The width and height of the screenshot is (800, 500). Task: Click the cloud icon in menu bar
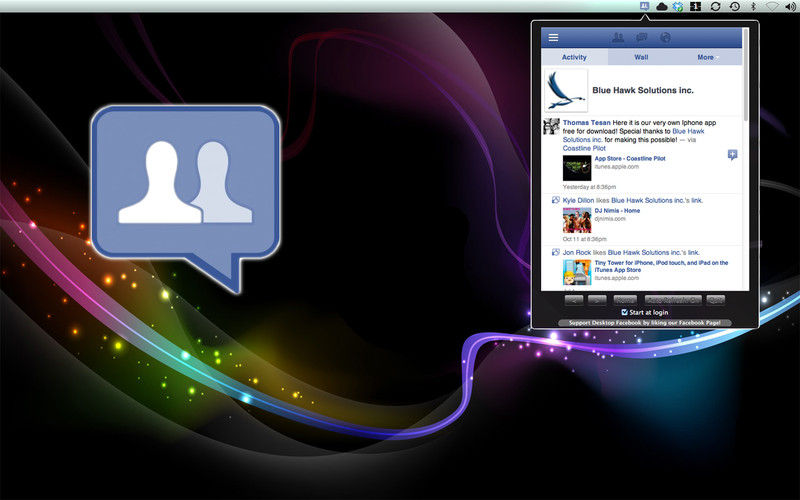pos(661,7)
